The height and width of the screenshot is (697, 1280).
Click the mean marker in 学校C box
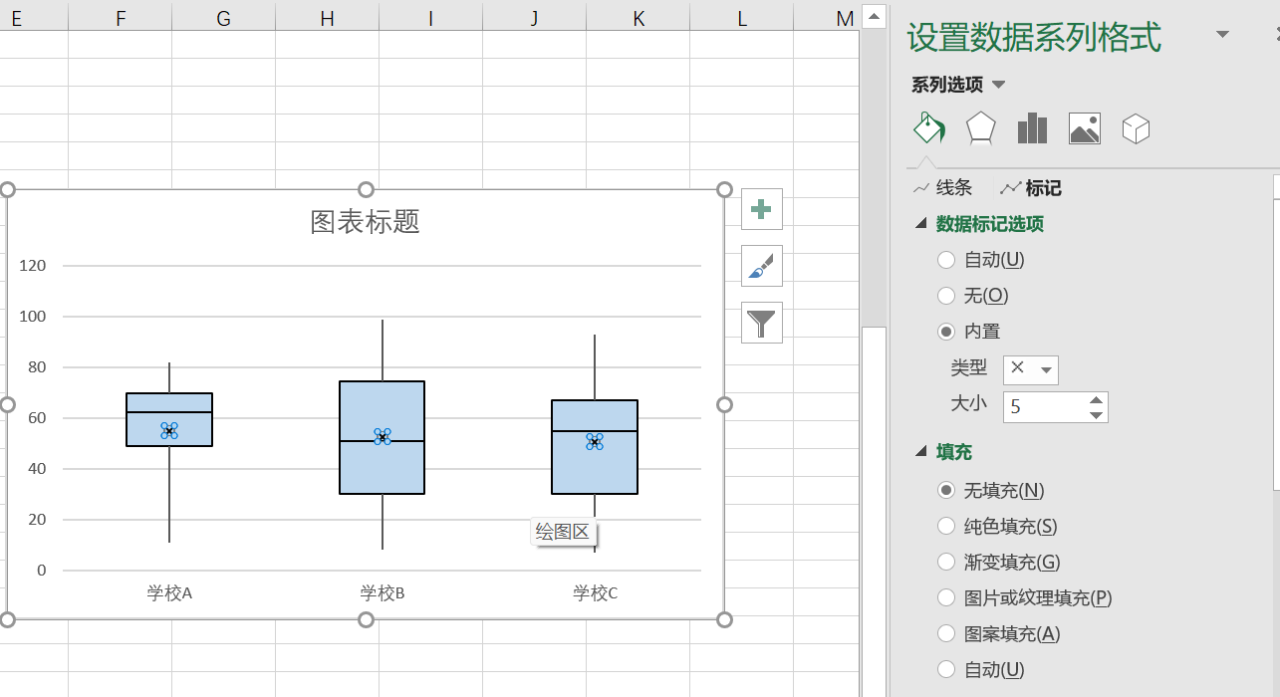pos(595,441)
